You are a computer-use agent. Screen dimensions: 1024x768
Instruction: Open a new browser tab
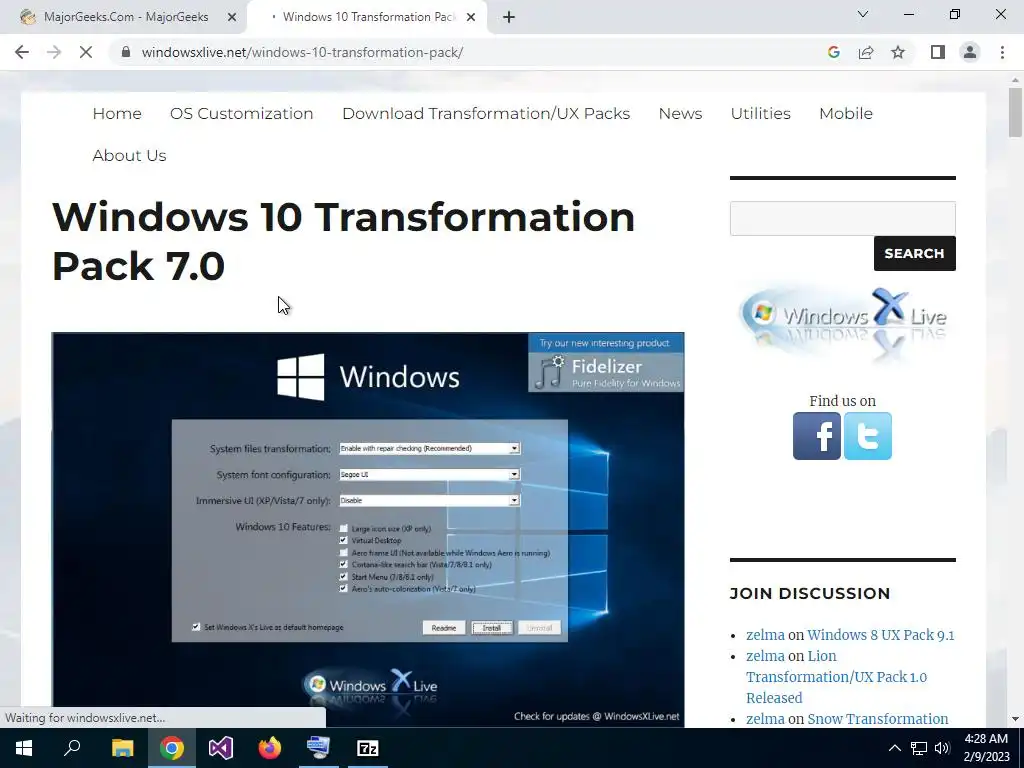click(509, 17)
